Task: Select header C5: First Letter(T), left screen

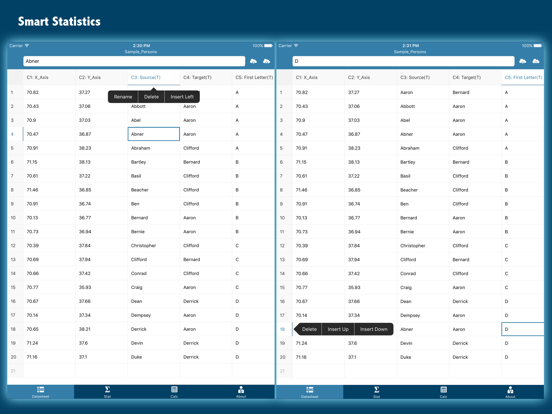Action: click(x=254, y=77)
